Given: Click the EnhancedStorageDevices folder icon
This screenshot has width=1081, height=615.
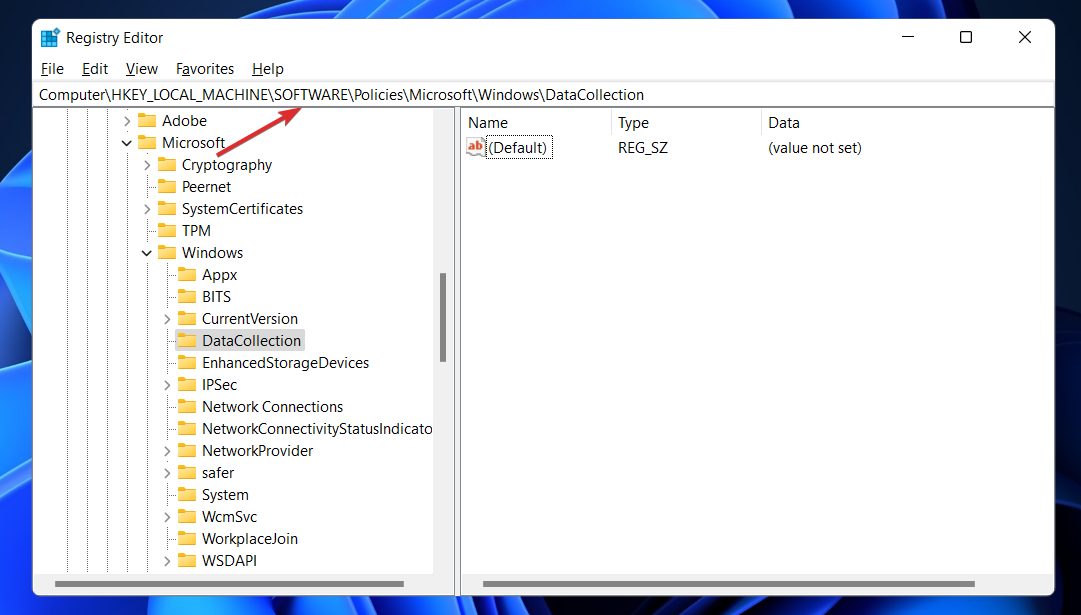Looking at the screenshot, I should click(x=187, y=363).
